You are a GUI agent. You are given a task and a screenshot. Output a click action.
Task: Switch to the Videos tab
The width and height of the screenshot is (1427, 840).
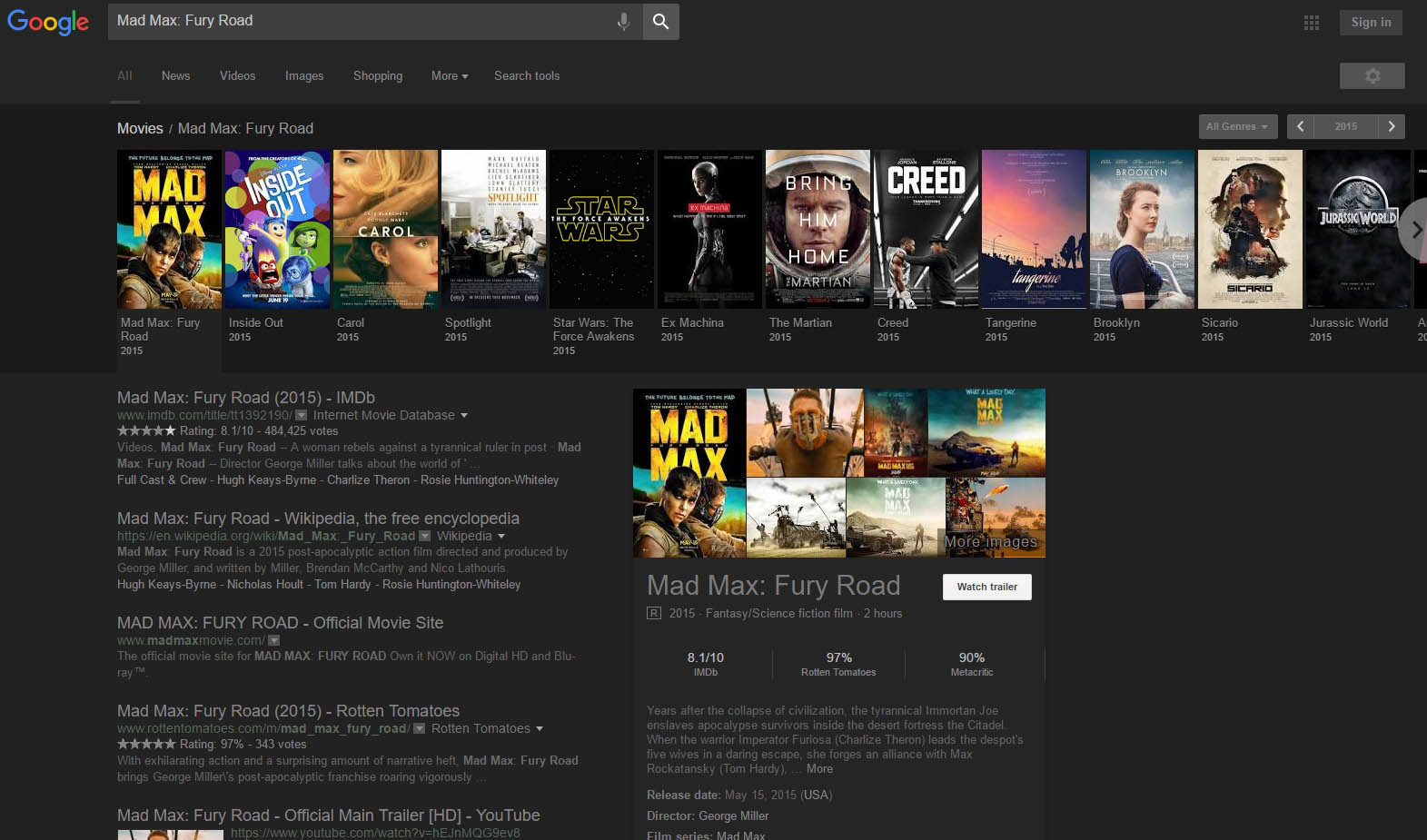[237, 75]
